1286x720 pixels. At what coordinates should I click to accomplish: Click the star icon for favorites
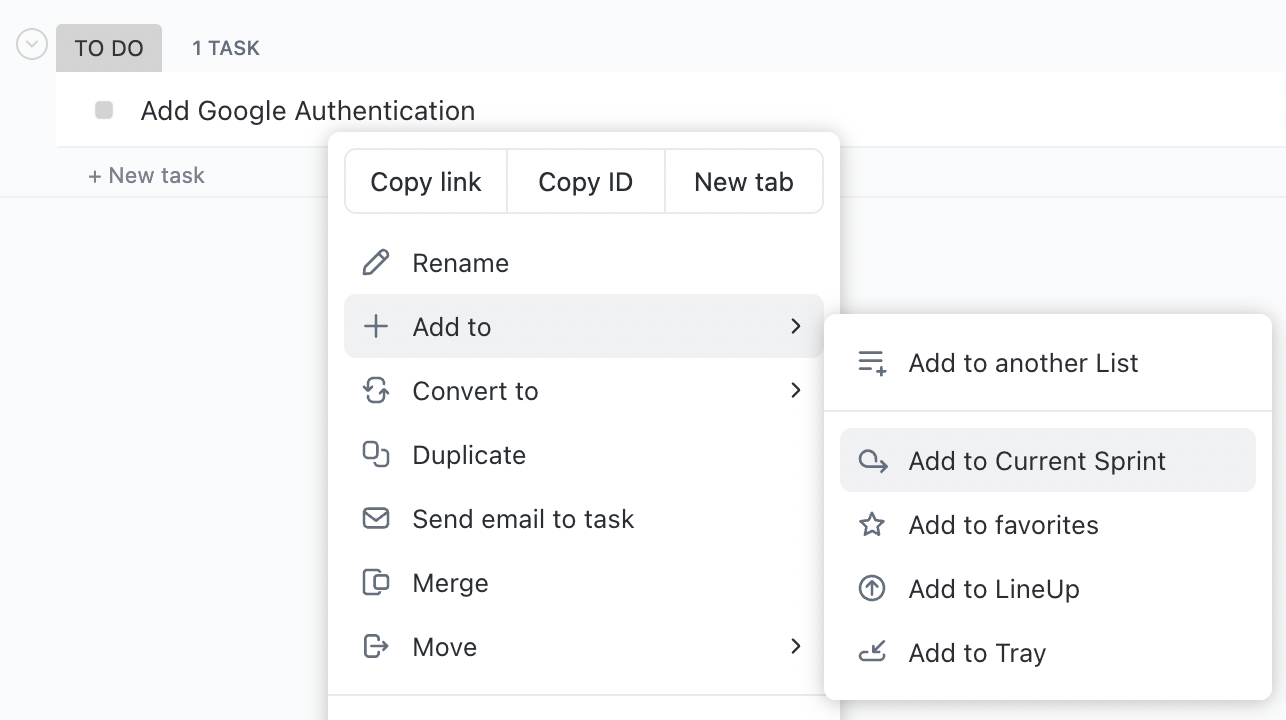(x=872, y=525)
